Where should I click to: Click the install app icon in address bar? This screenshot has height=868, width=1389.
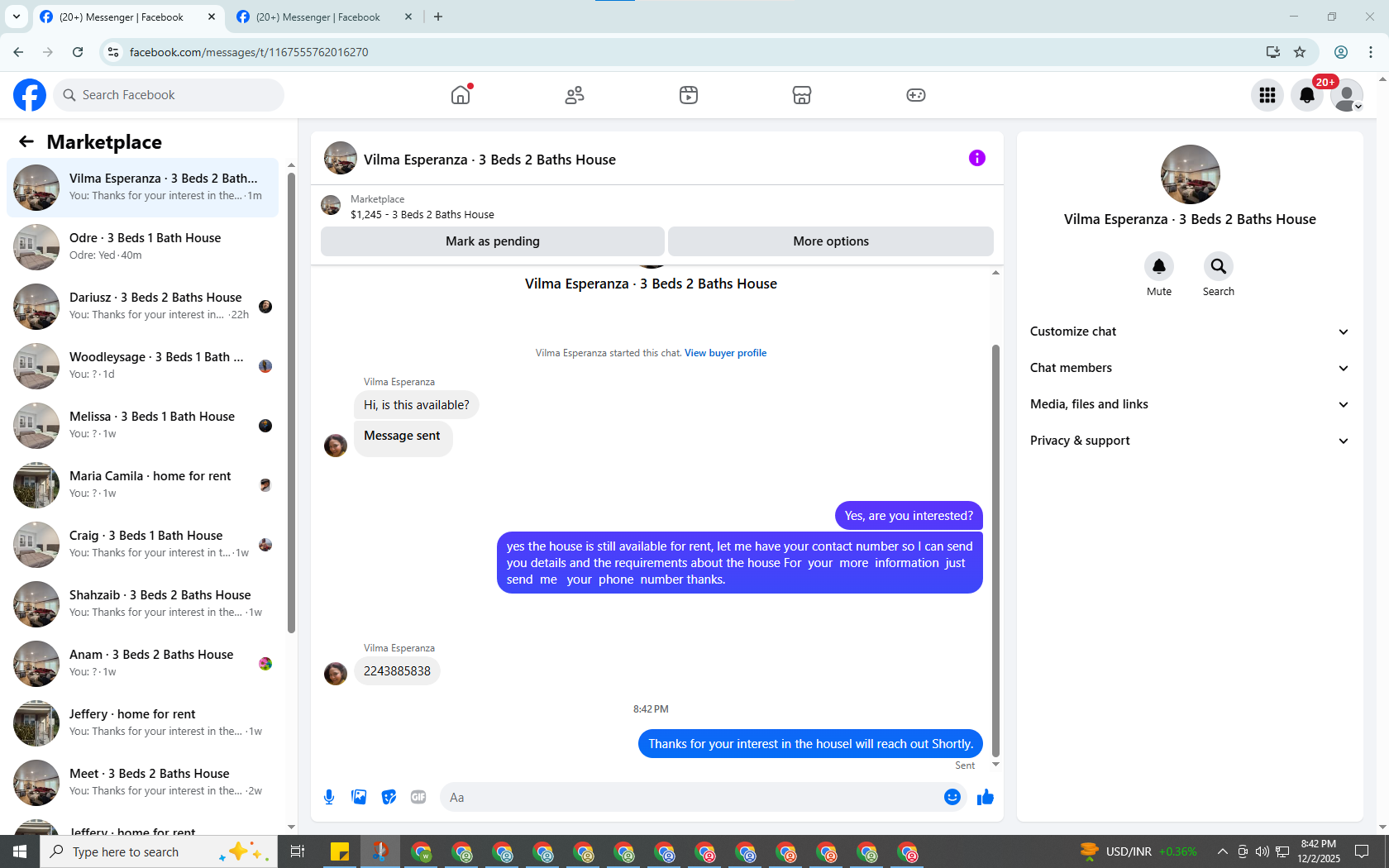[x=1273, y=52]
